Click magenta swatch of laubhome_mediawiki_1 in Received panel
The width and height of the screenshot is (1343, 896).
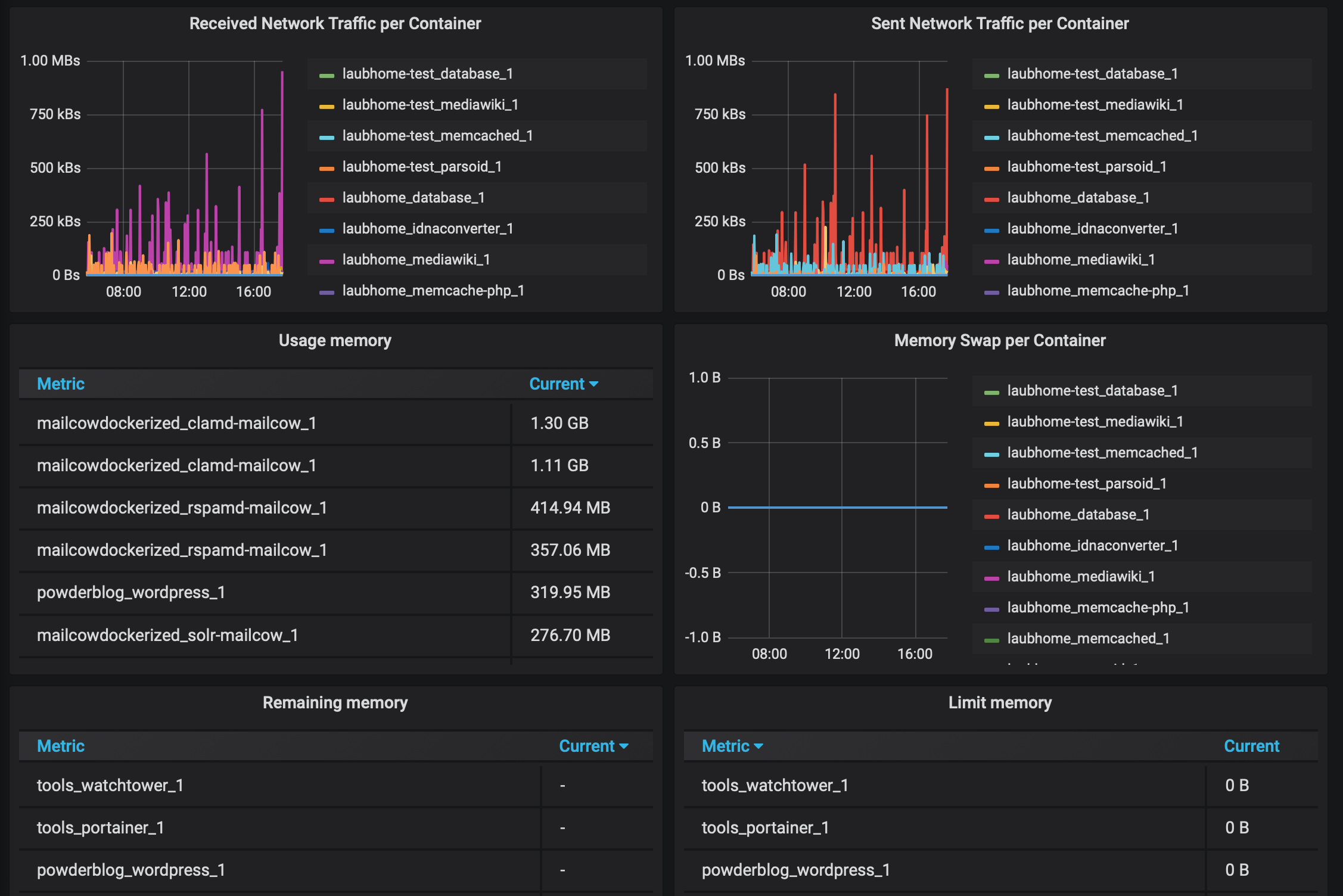(327, 262)
